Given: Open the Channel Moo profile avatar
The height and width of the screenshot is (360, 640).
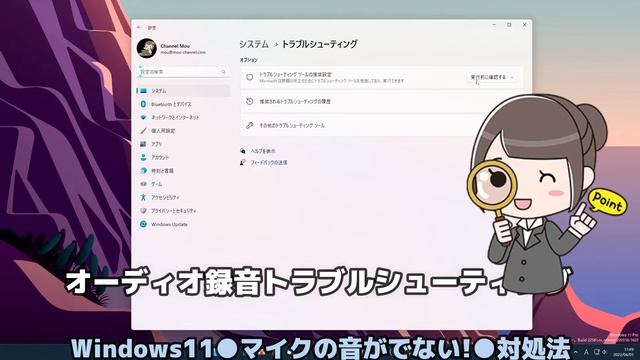Looking at the screenshot, I should pos(147,49).
